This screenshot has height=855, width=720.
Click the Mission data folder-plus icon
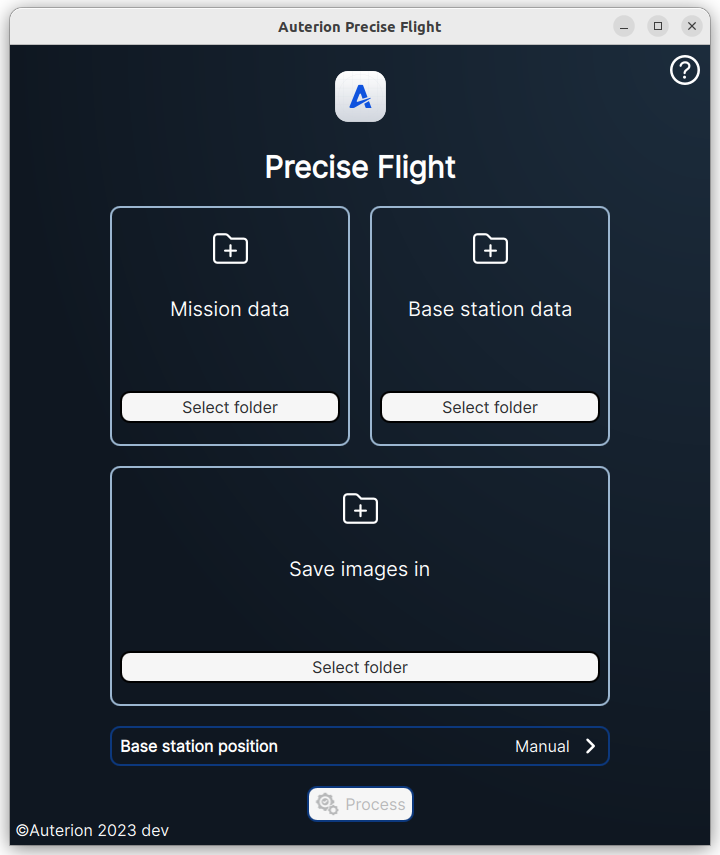[230, 249]
